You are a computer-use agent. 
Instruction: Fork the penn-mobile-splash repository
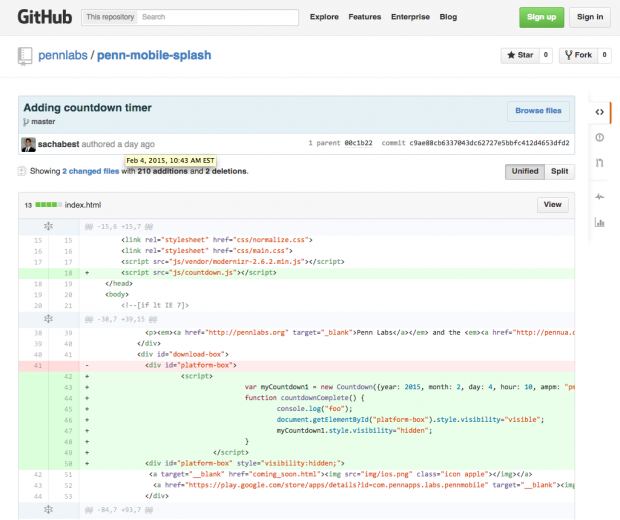pos(578,55)
